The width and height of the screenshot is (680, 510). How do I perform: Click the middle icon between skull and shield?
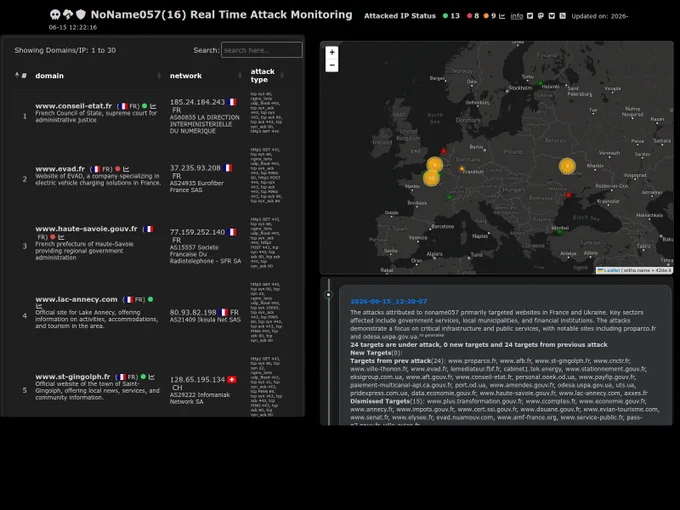click(68, 15)
